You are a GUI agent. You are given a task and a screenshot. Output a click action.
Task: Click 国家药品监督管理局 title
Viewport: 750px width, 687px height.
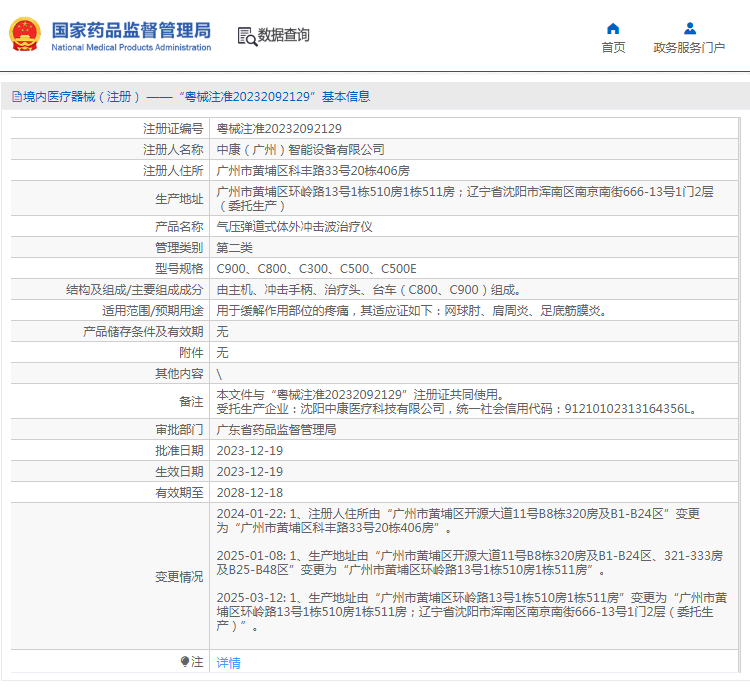point(131,30)
